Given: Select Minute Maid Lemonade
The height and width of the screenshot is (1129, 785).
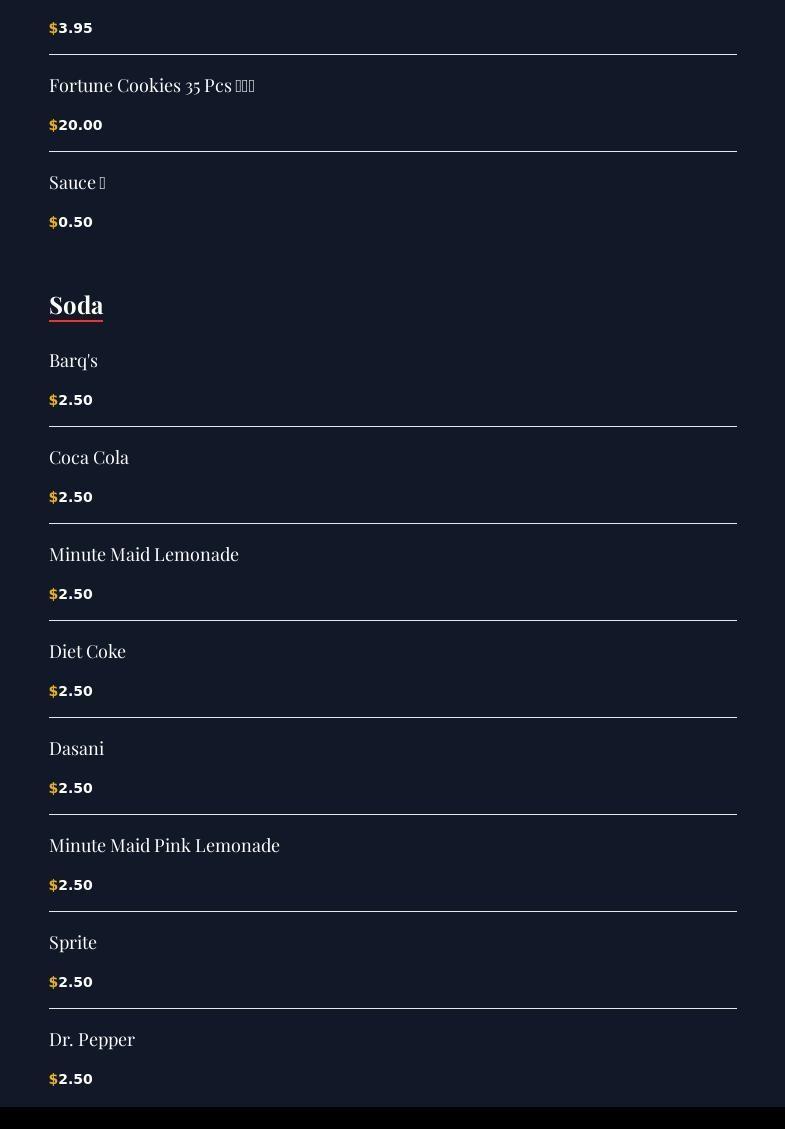Looking at the screenshot, I should click(143, 554).
